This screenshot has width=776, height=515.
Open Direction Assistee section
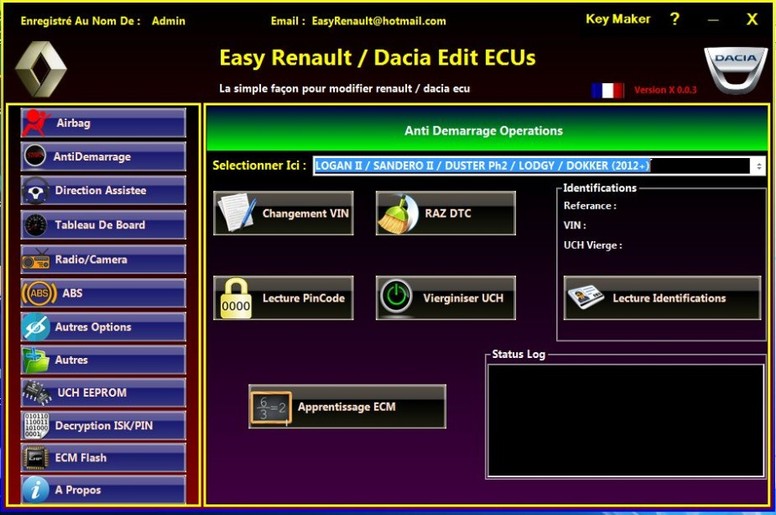pyautogui.click(x=103, y=190)
